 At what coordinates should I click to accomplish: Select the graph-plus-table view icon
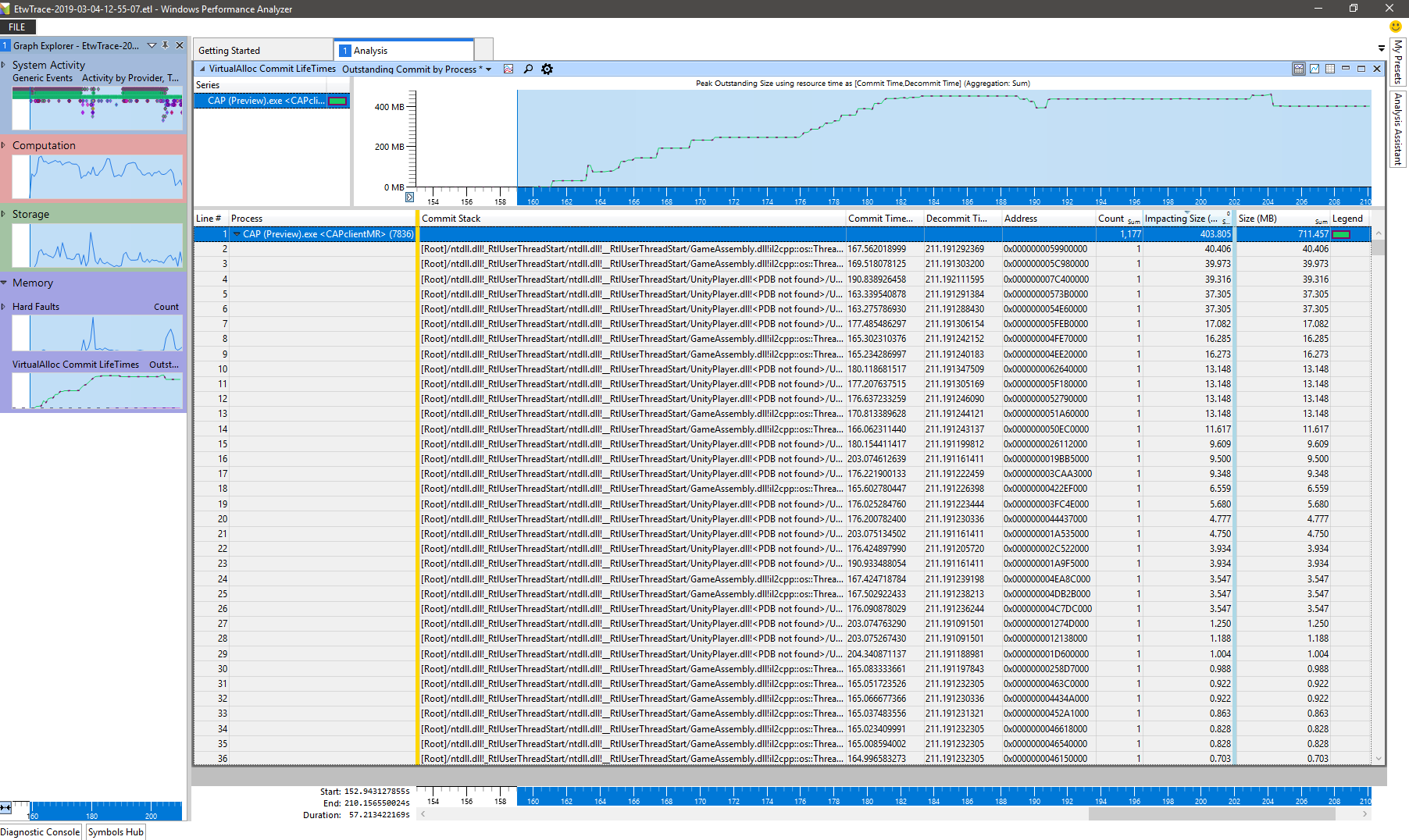pyautogui.click(x=1299, y=69)
